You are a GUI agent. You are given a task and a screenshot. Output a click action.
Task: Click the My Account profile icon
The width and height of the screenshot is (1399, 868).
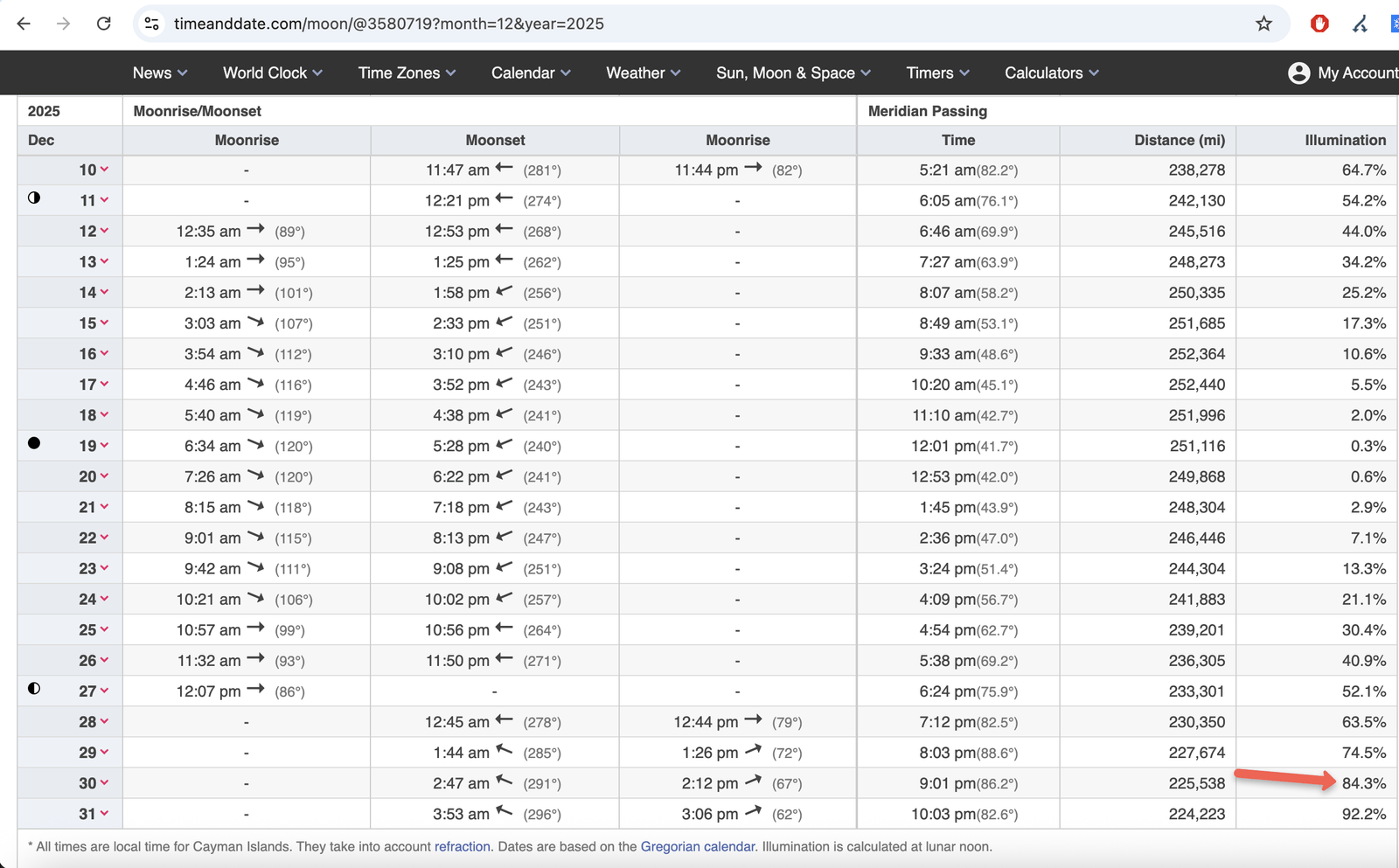click(x=1298, y=73)
